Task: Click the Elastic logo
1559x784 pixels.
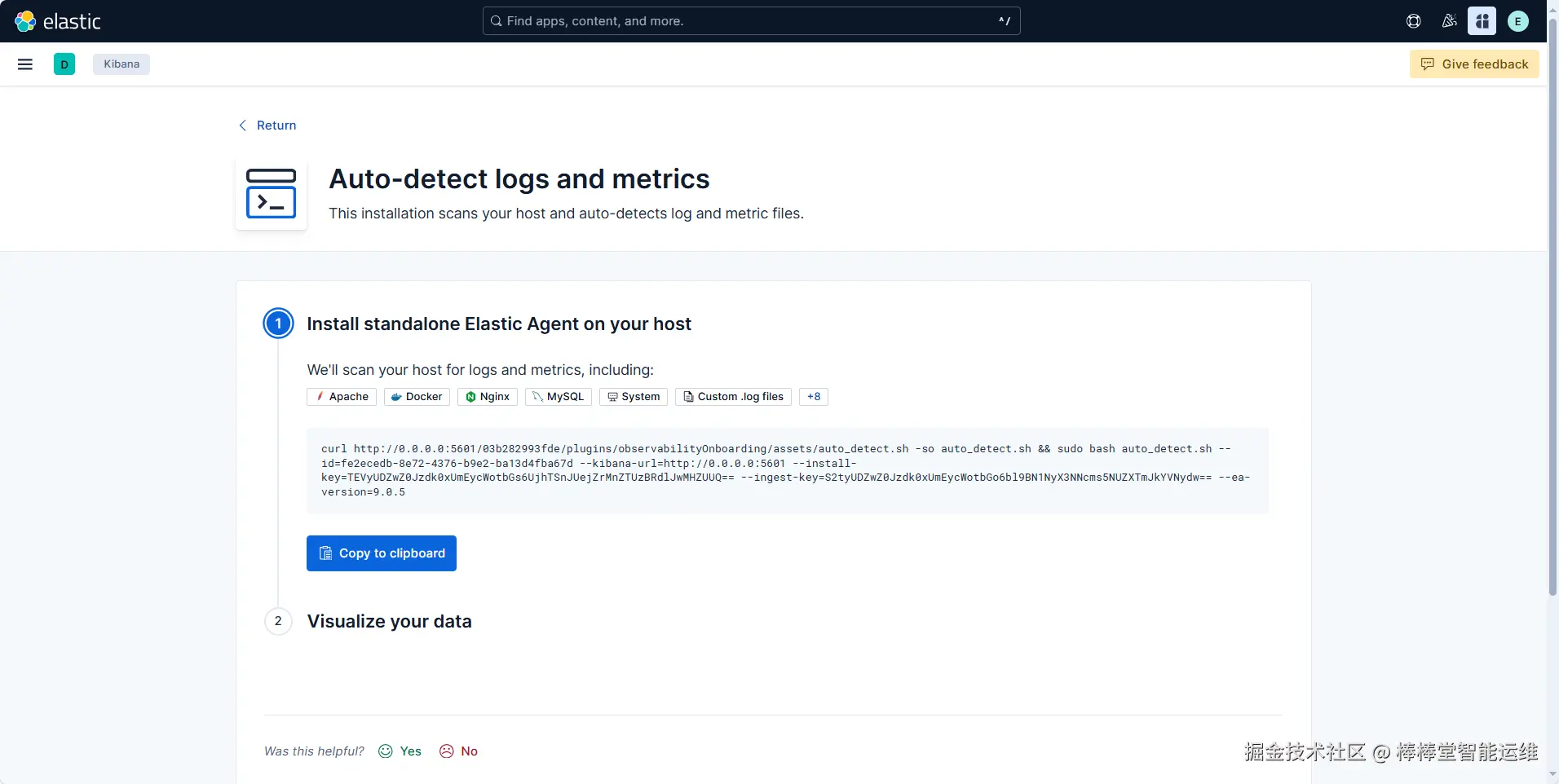Action: 57,21
